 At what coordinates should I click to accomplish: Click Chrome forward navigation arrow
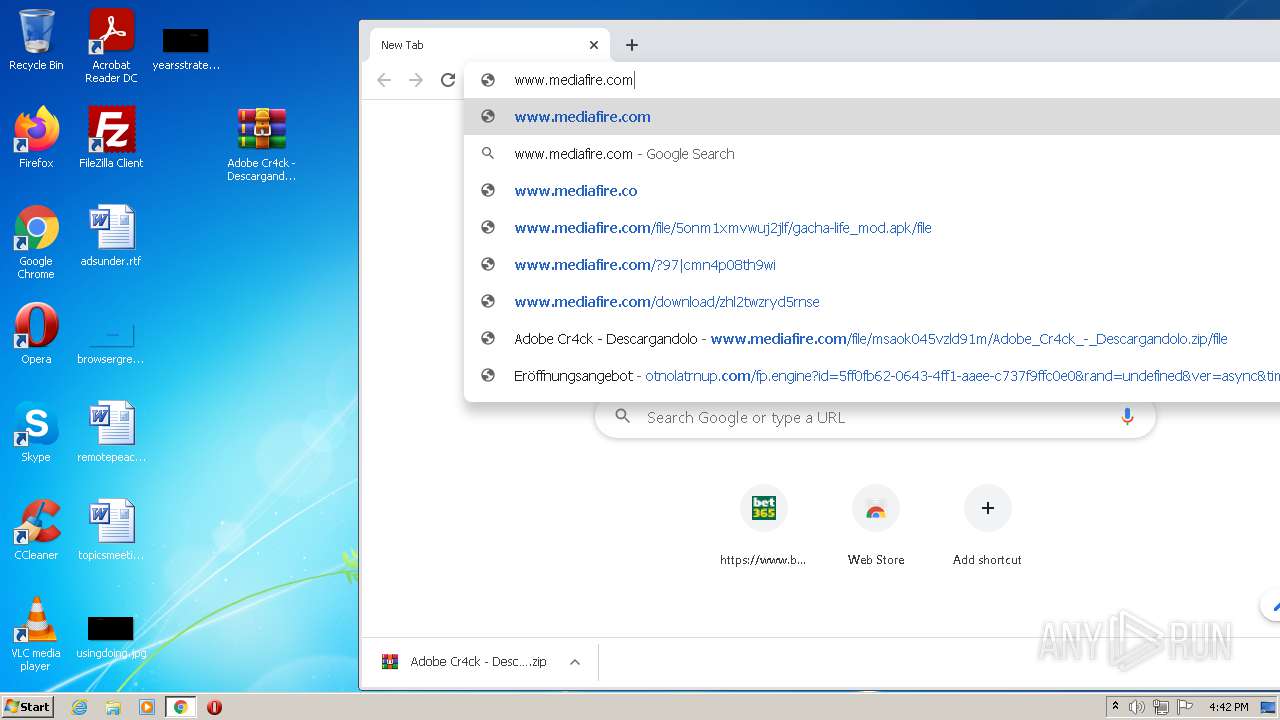(x=416, y=80)
